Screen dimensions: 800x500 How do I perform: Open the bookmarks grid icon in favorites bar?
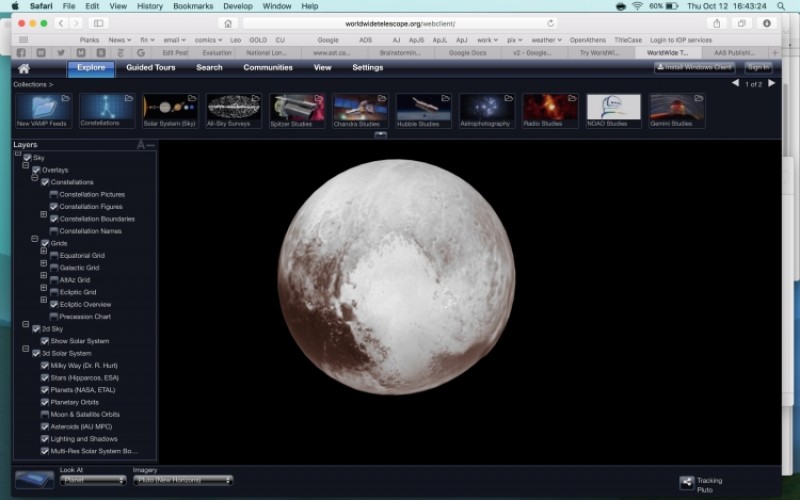(23, 40)
